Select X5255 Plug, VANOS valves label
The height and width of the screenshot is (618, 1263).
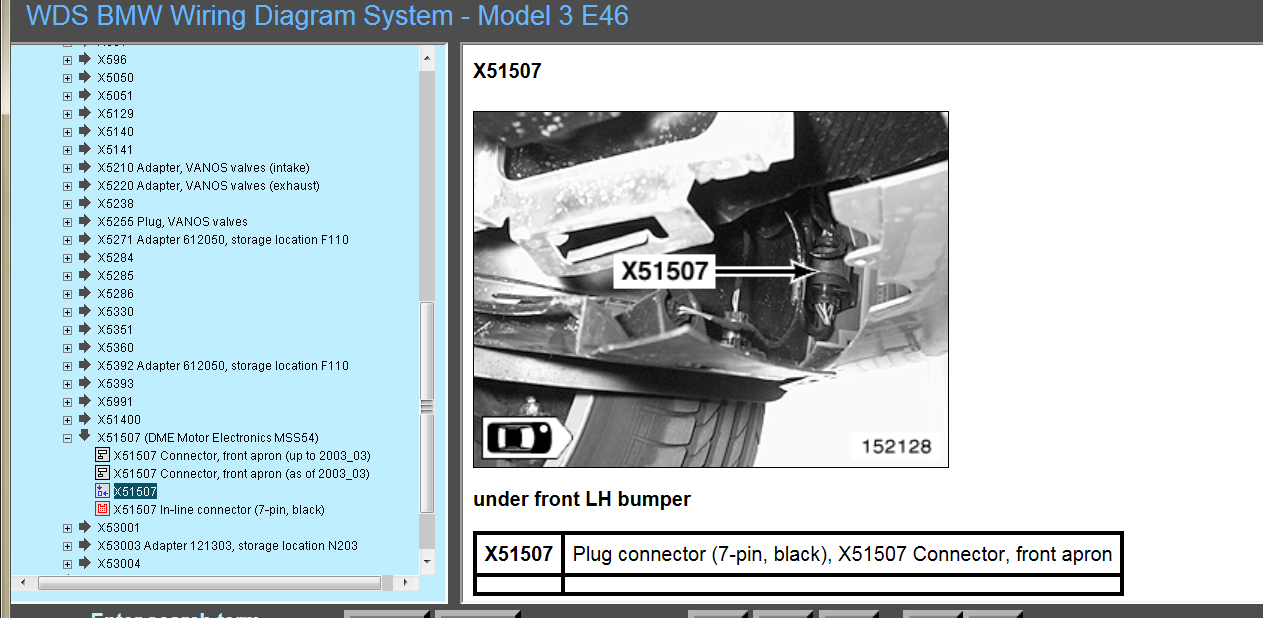(172, 222)
